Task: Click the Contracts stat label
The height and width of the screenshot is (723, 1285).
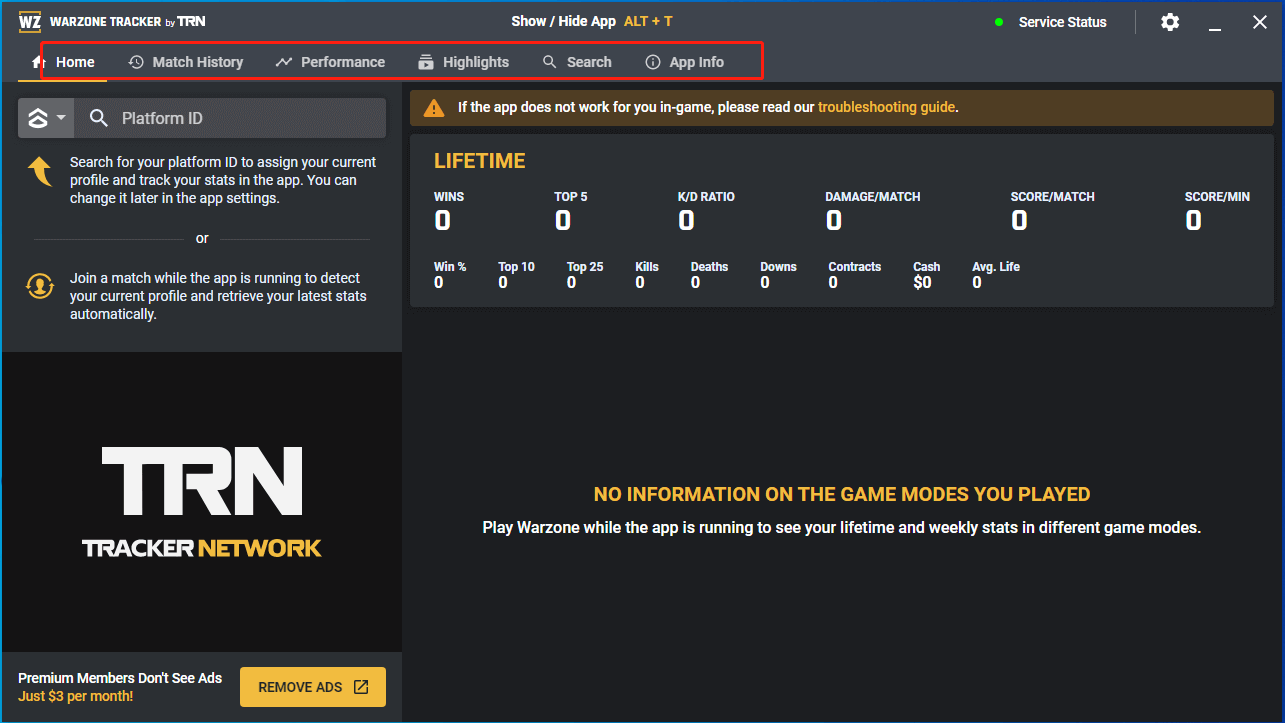Action: tap(855, 267)
